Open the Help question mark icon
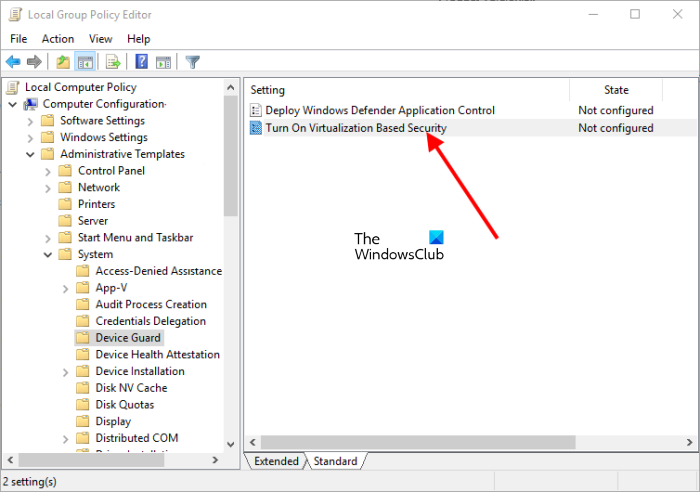The image size is (700, 492). click(x=142, y=62)
